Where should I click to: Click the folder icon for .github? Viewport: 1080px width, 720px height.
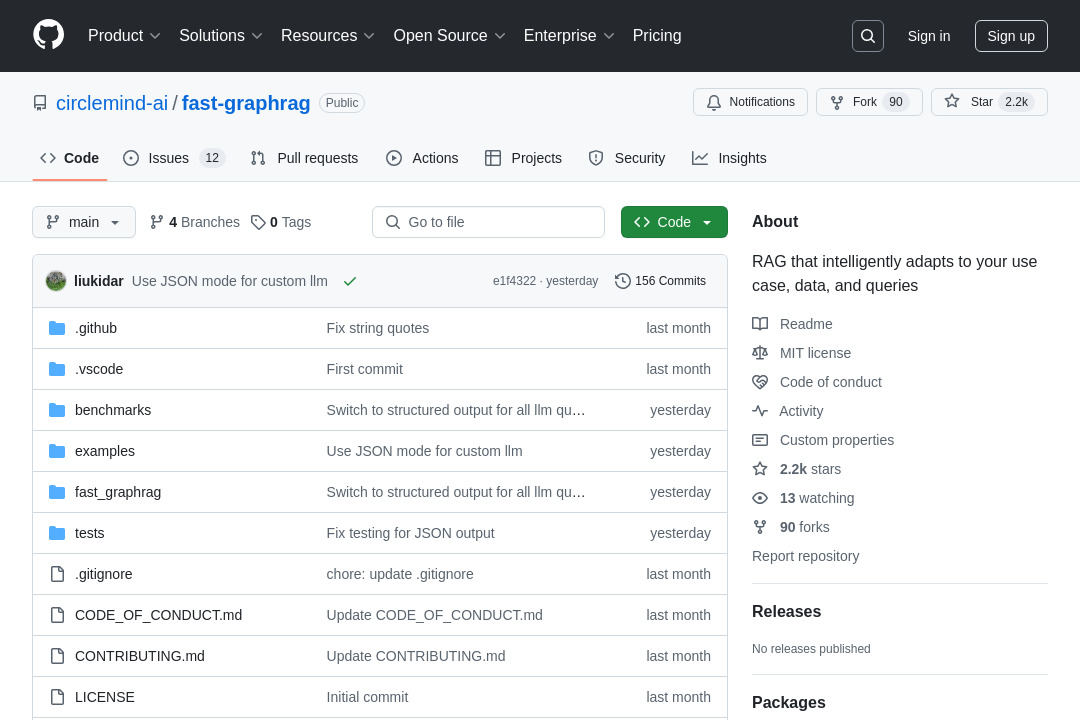point(57,328)
